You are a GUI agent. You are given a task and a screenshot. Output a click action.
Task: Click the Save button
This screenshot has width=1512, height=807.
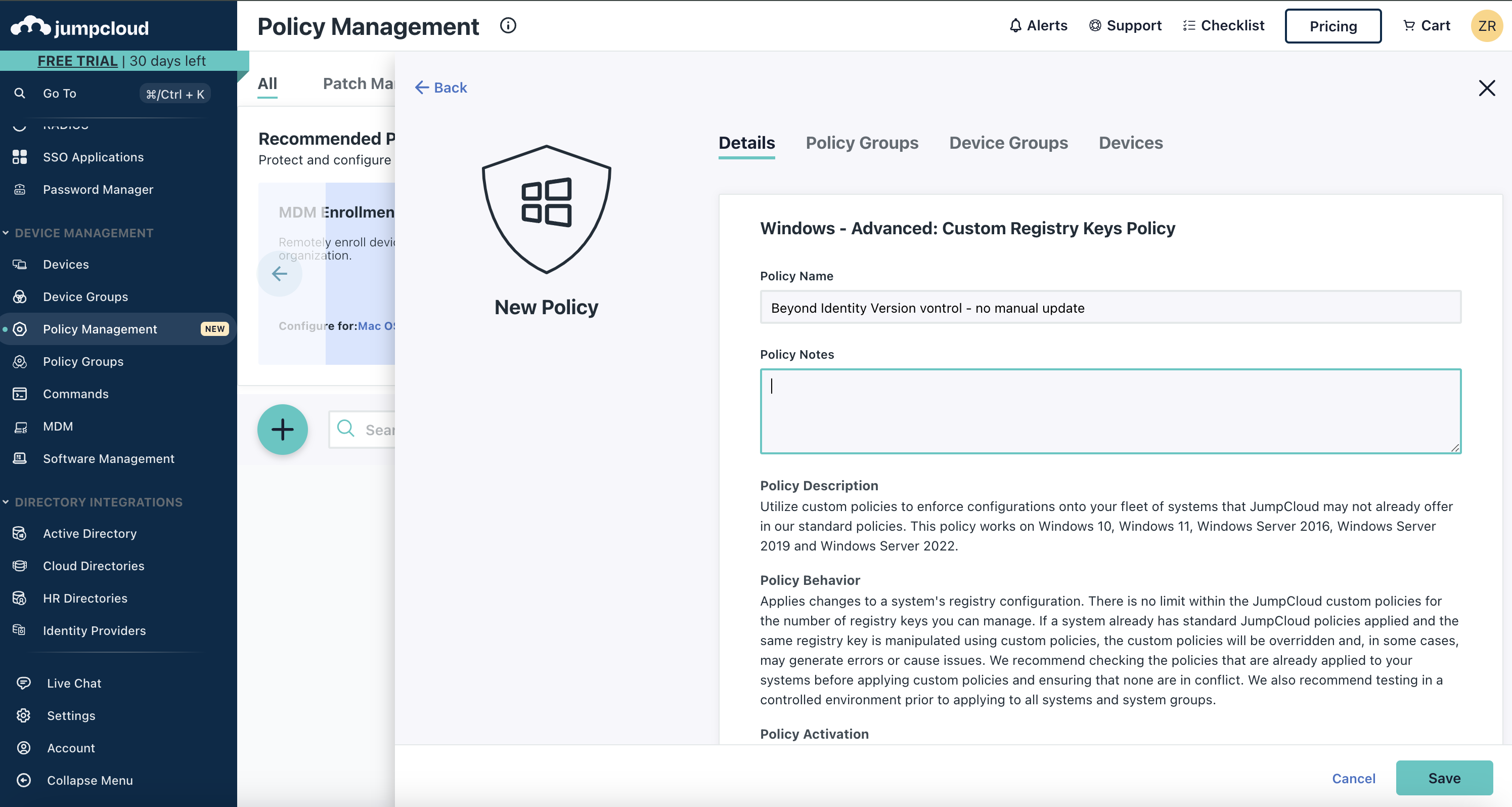[1443, 778]
